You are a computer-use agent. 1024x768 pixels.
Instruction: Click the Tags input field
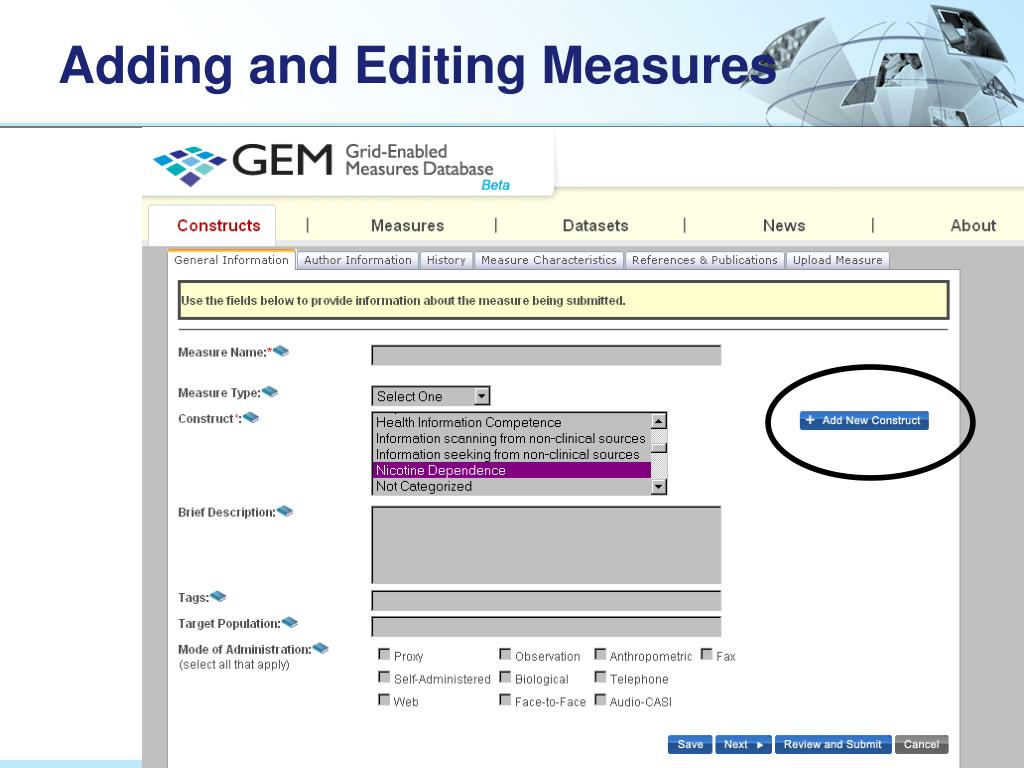pos(546,600)
